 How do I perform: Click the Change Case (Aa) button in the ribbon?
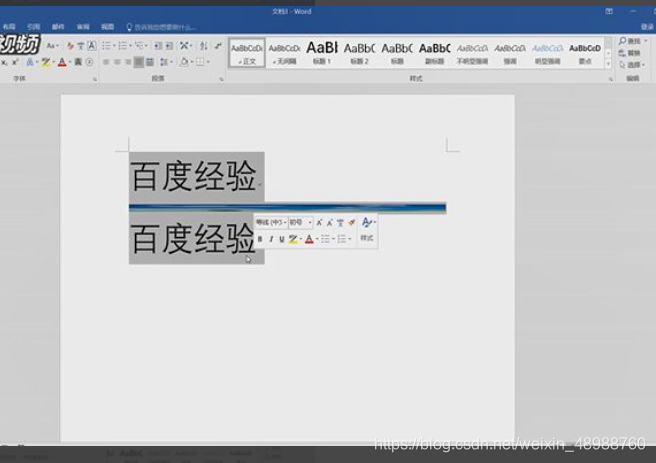coord(51,46)
